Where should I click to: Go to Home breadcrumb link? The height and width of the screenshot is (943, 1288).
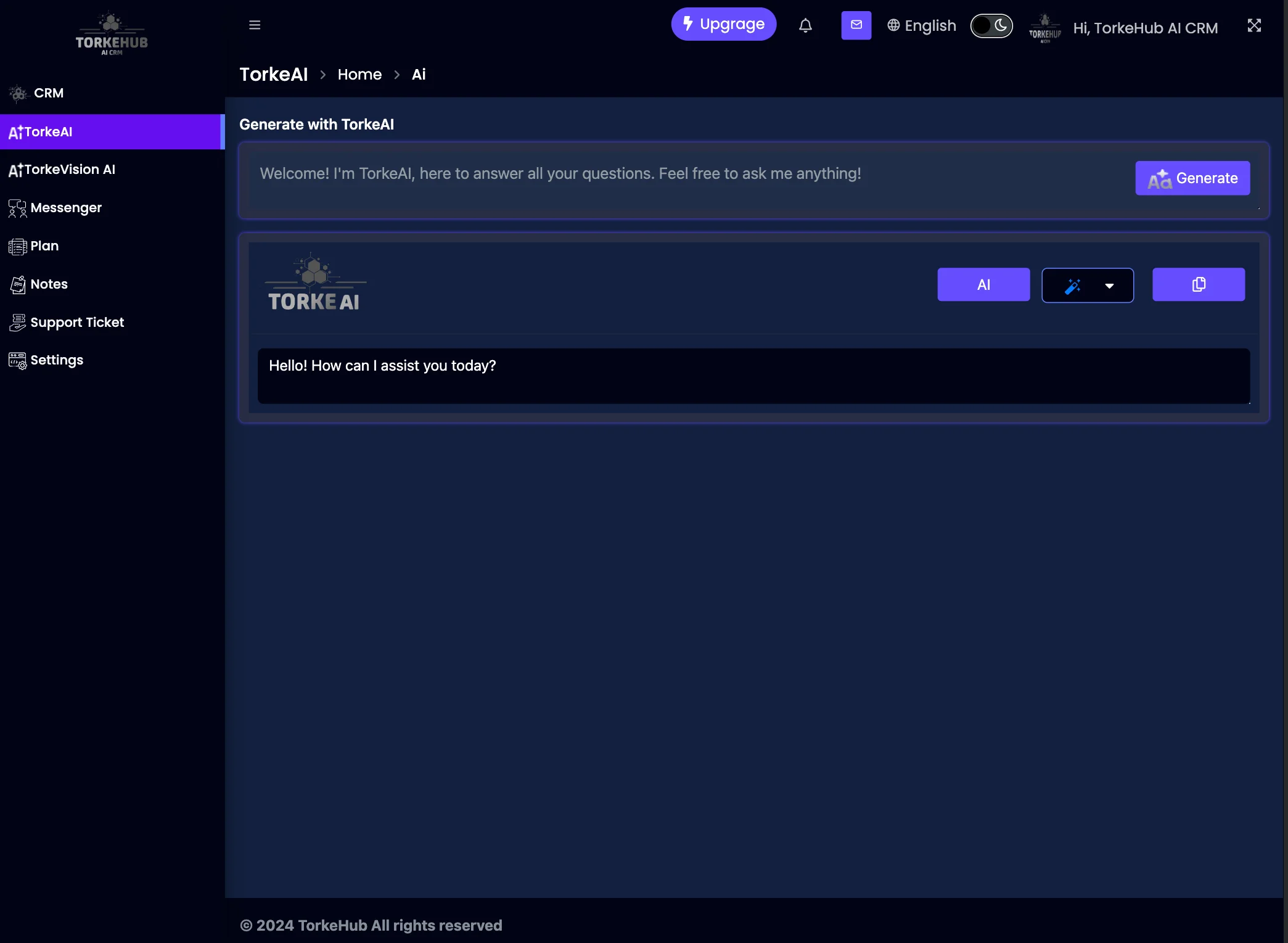point(359,75)
